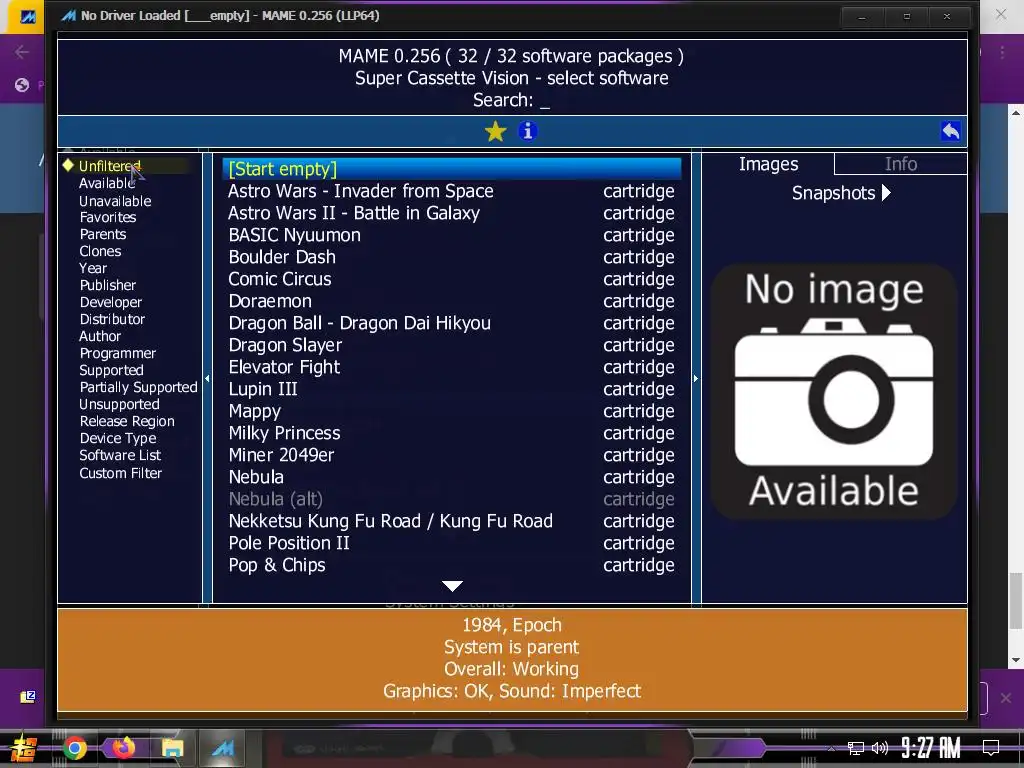
Task: Click the yellow favorites star icon
Action: coord(496,131)
